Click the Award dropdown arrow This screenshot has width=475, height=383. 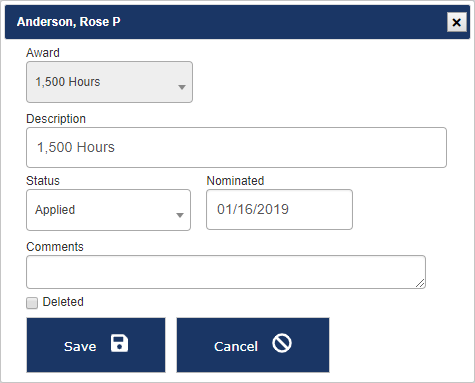[182, 87]
